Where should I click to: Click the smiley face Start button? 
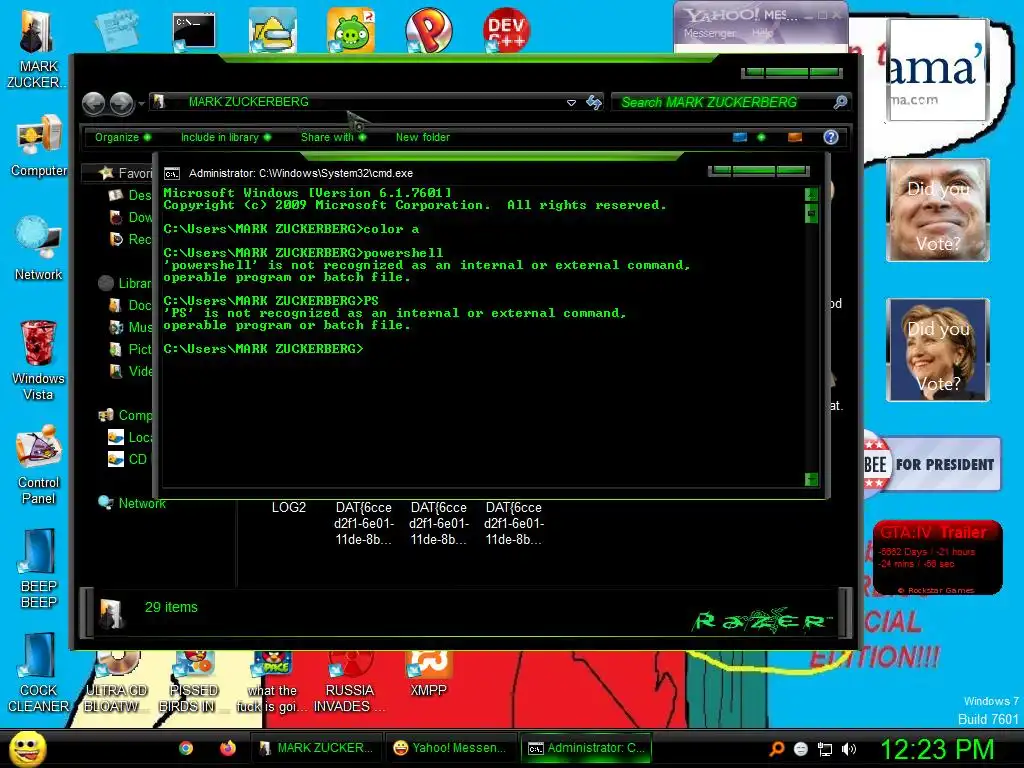pos(27,748)
